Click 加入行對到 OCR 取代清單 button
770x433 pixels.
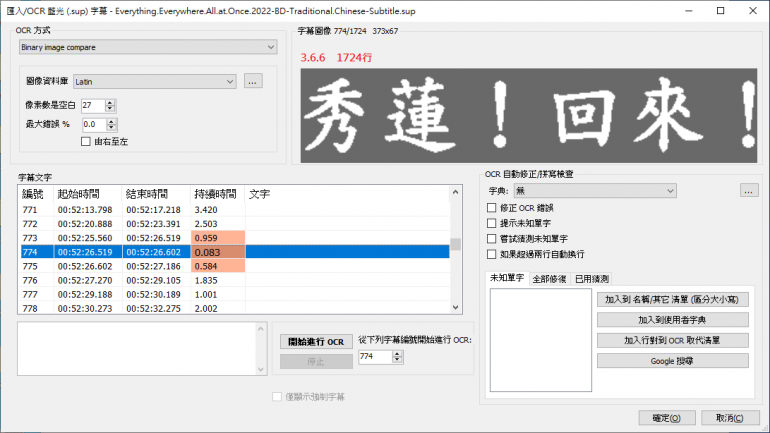tap(673, 340)
